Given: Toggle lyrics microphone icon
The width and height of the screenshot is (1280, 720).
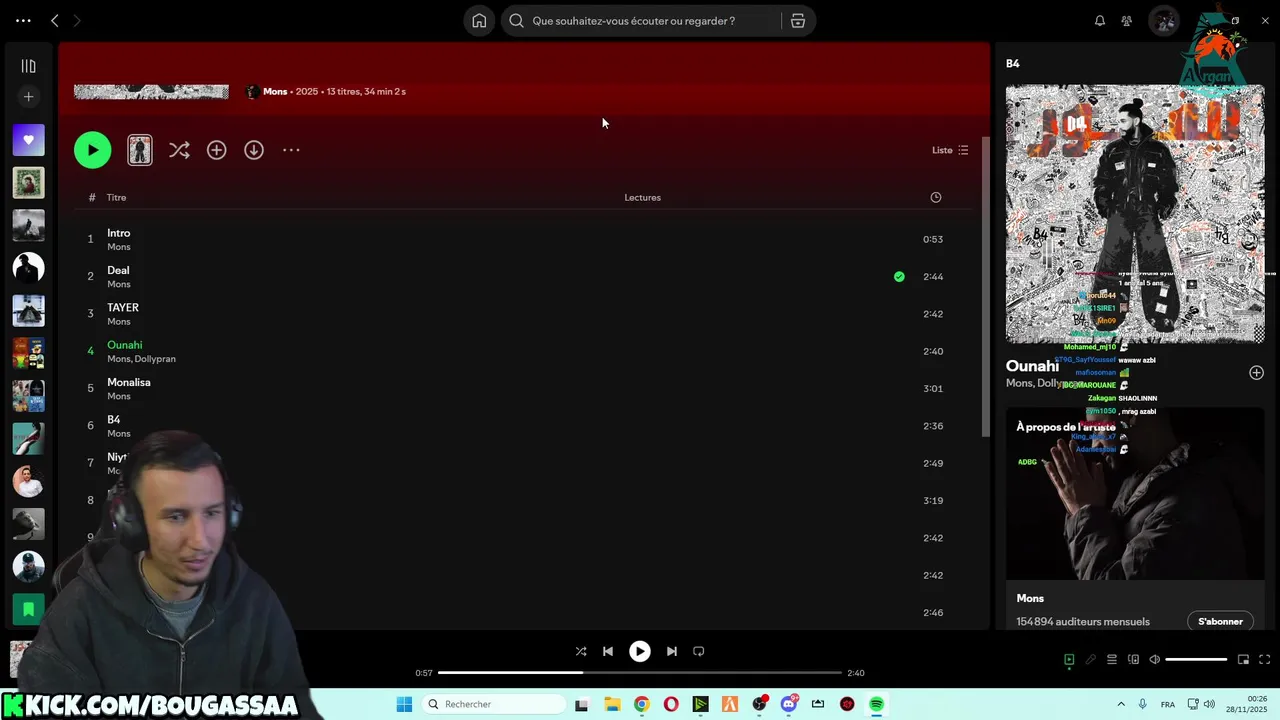Looking at the screenshot, I should coord(1091,660).
